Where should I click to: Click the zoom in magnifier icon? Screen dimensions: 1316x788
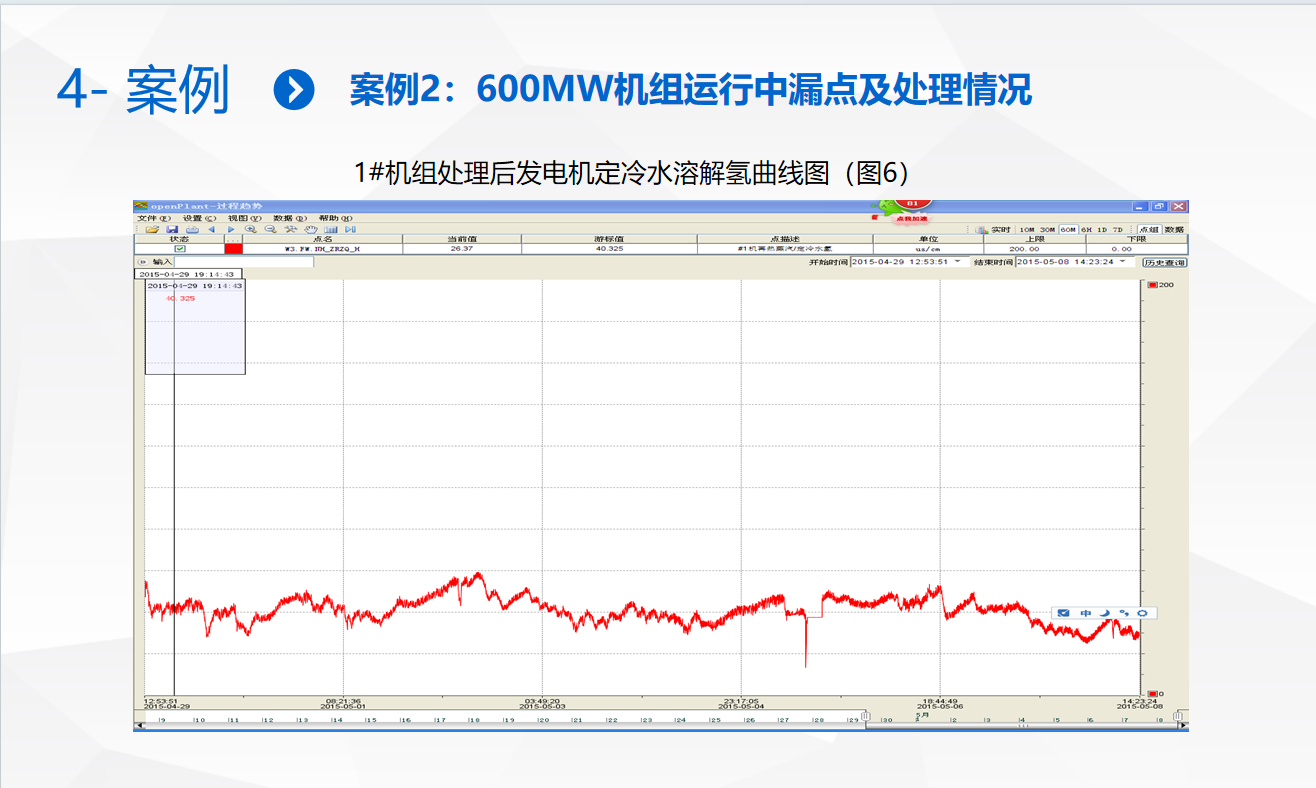click(x=250, y=229)
